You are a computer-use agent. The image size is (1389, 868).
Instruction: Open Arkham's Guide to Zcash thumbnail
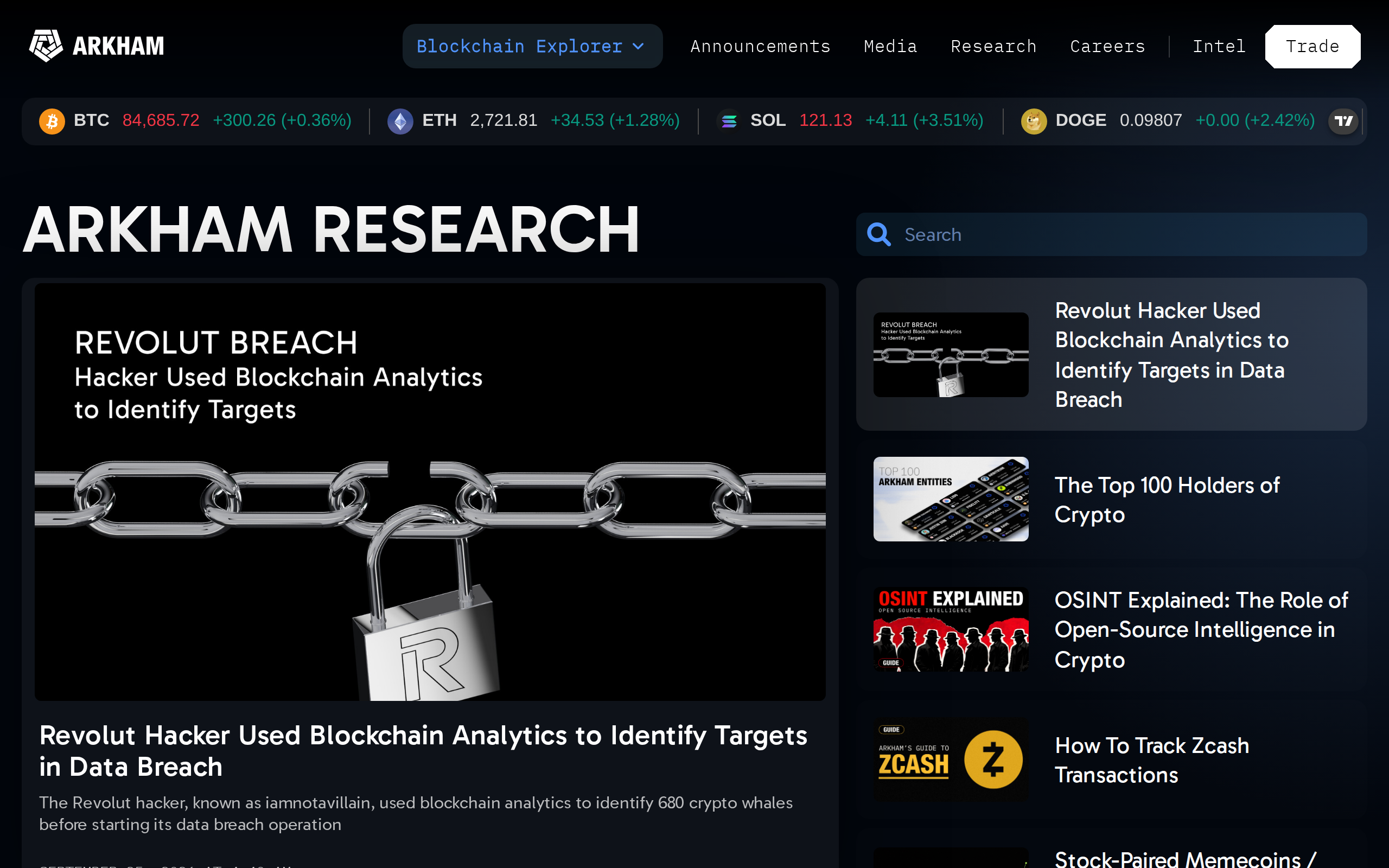point(951,759)
